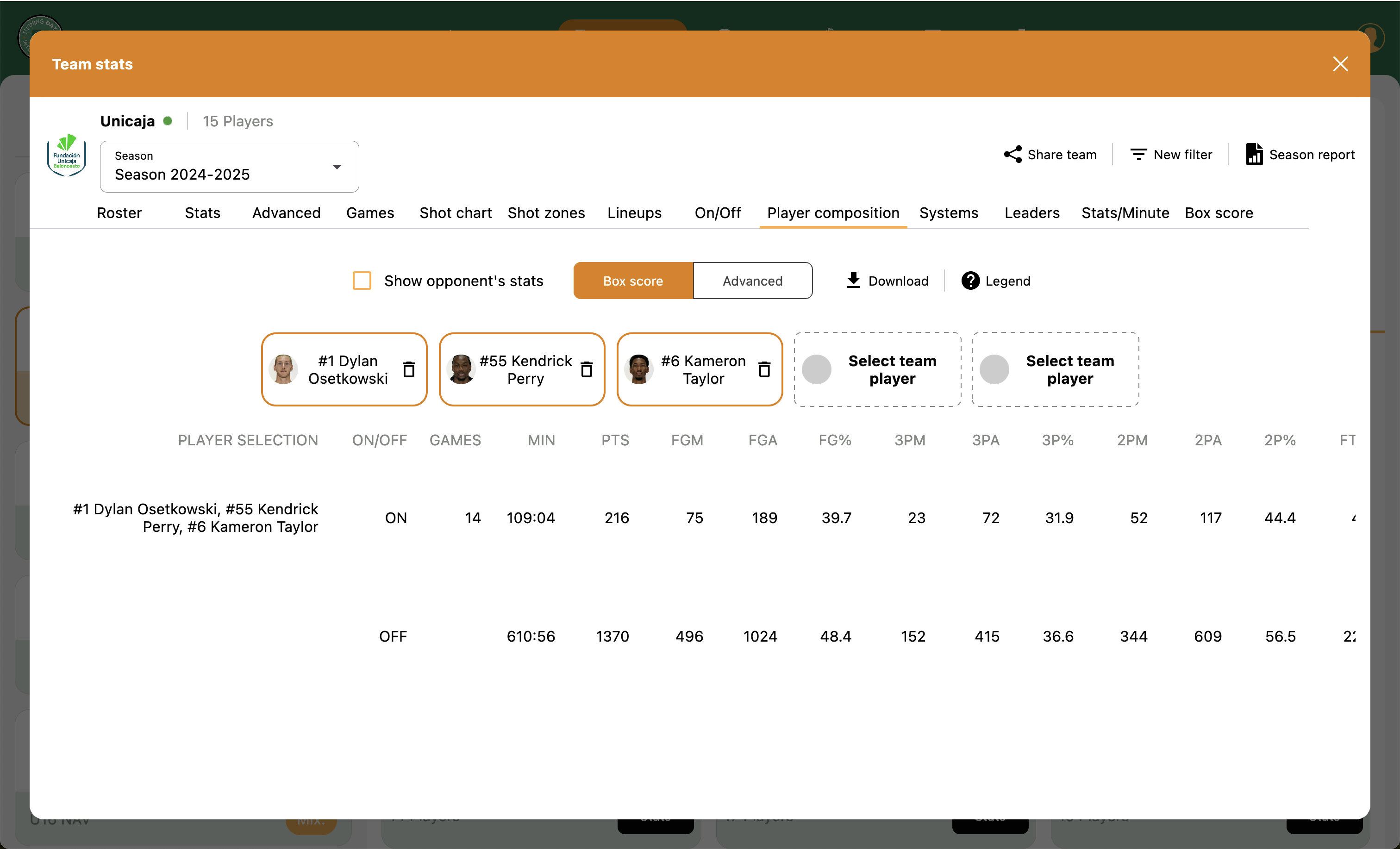1400x849 pixels.
Task: Create a New filter
Action: click(x=1171, y=154)
